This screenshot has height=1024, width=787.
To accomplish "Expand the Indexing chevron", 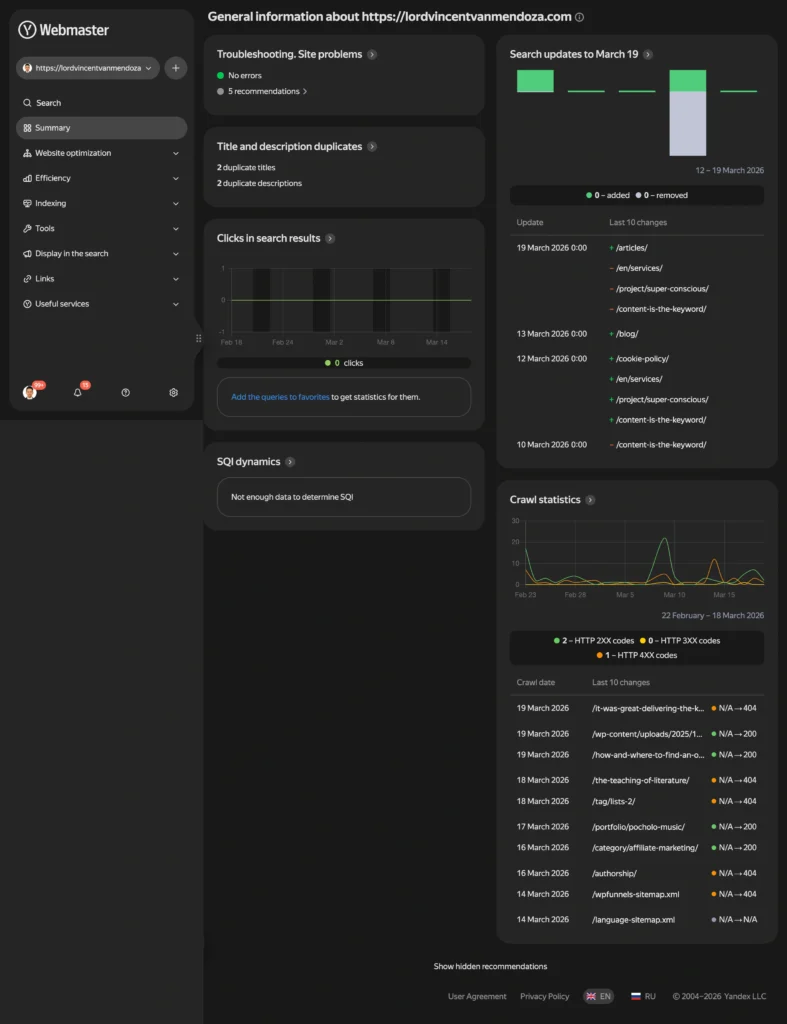I will coord(176,204).
